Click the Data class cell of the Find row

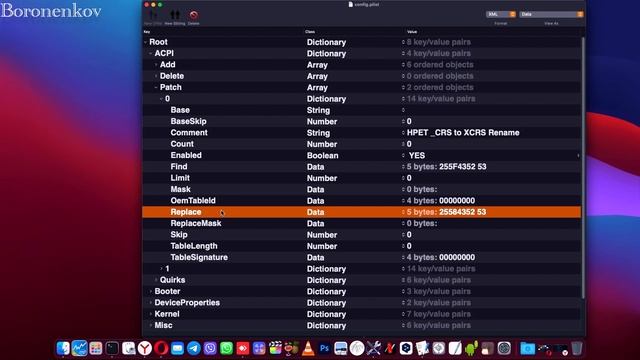[316, 167]
